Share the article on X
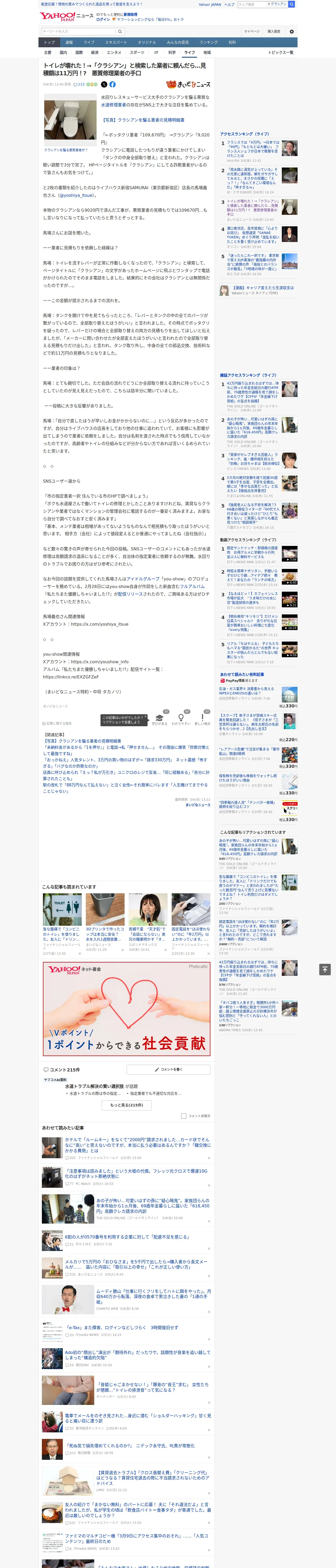The image size is (336, 1568). click(104, 85)
